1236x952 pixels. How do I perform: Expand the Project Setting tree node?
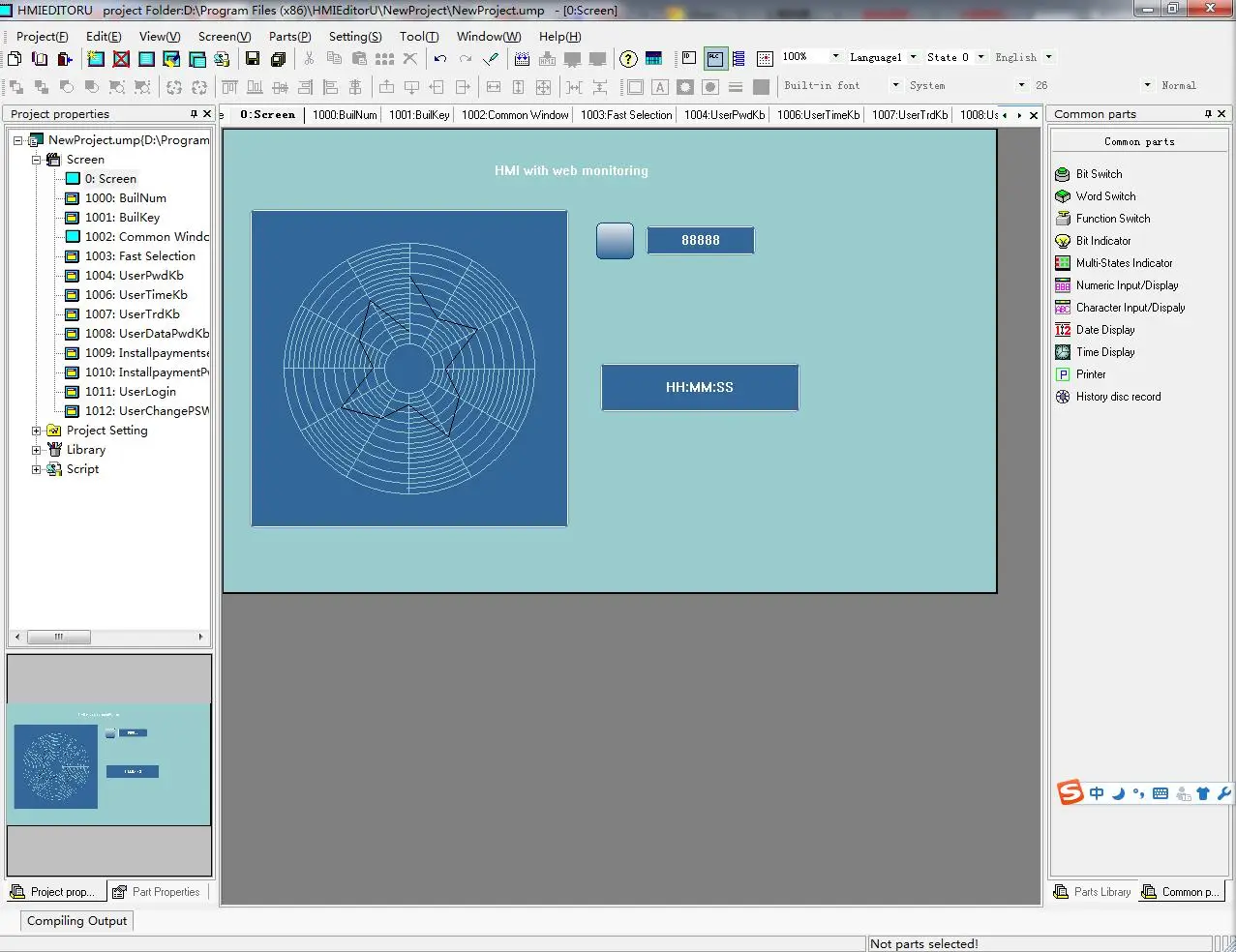(x=37, y=431)
